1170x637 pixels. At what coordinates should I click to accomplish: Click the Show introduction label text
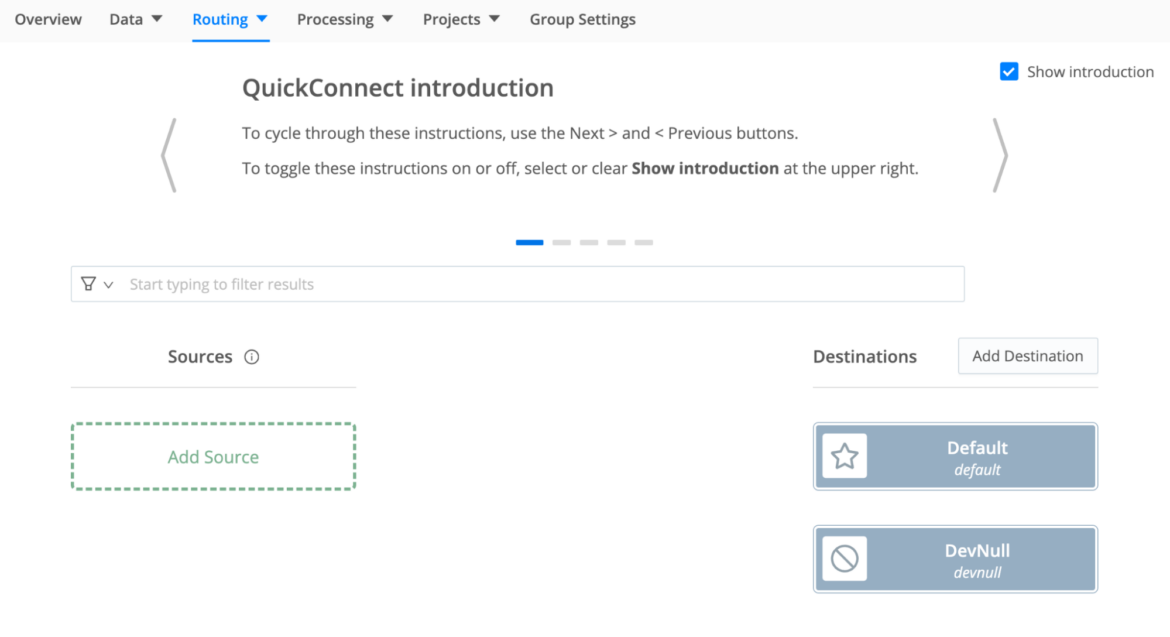(1090, 72)
